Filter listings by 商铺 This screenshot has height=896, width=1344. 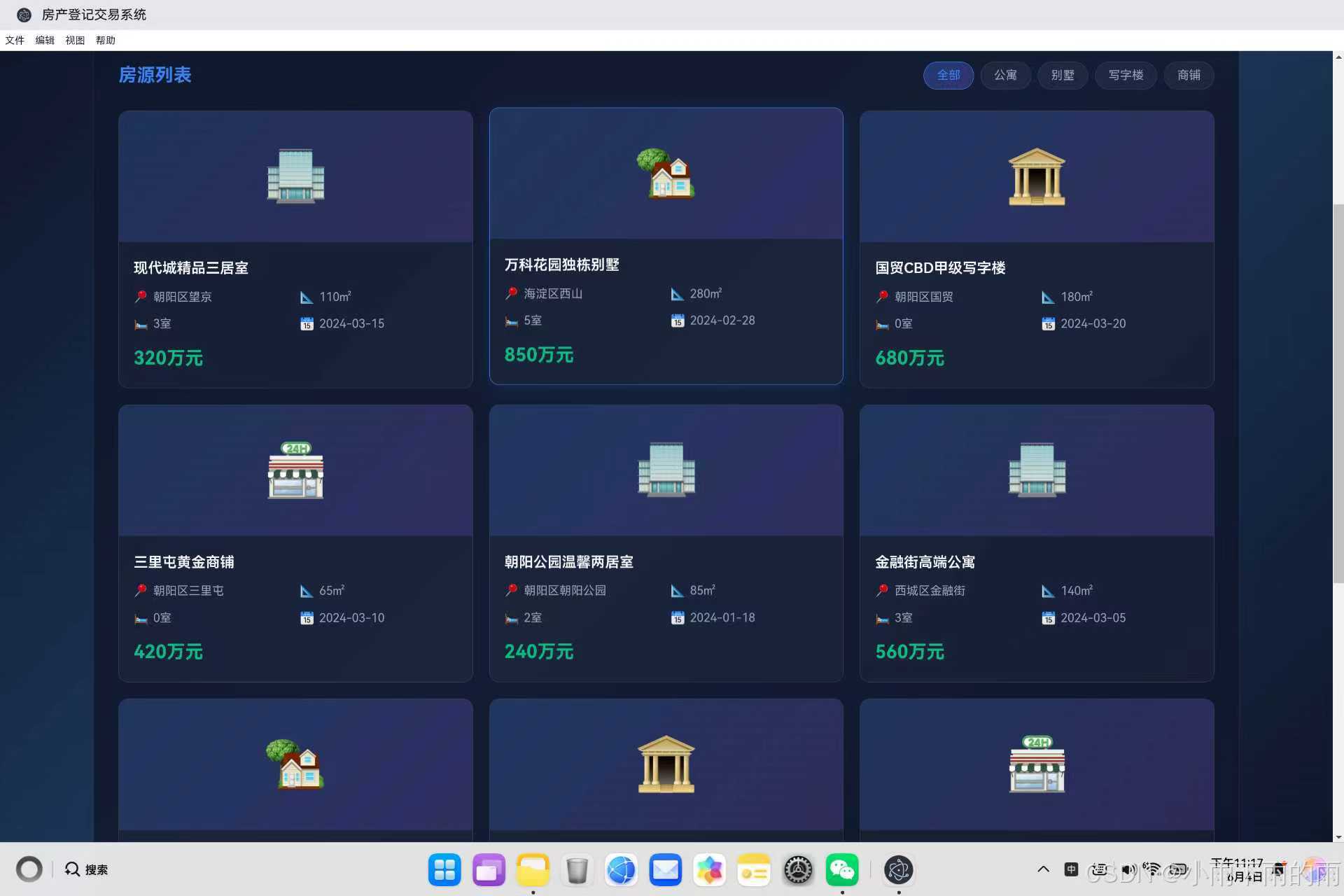click(x=1189, y=75)
